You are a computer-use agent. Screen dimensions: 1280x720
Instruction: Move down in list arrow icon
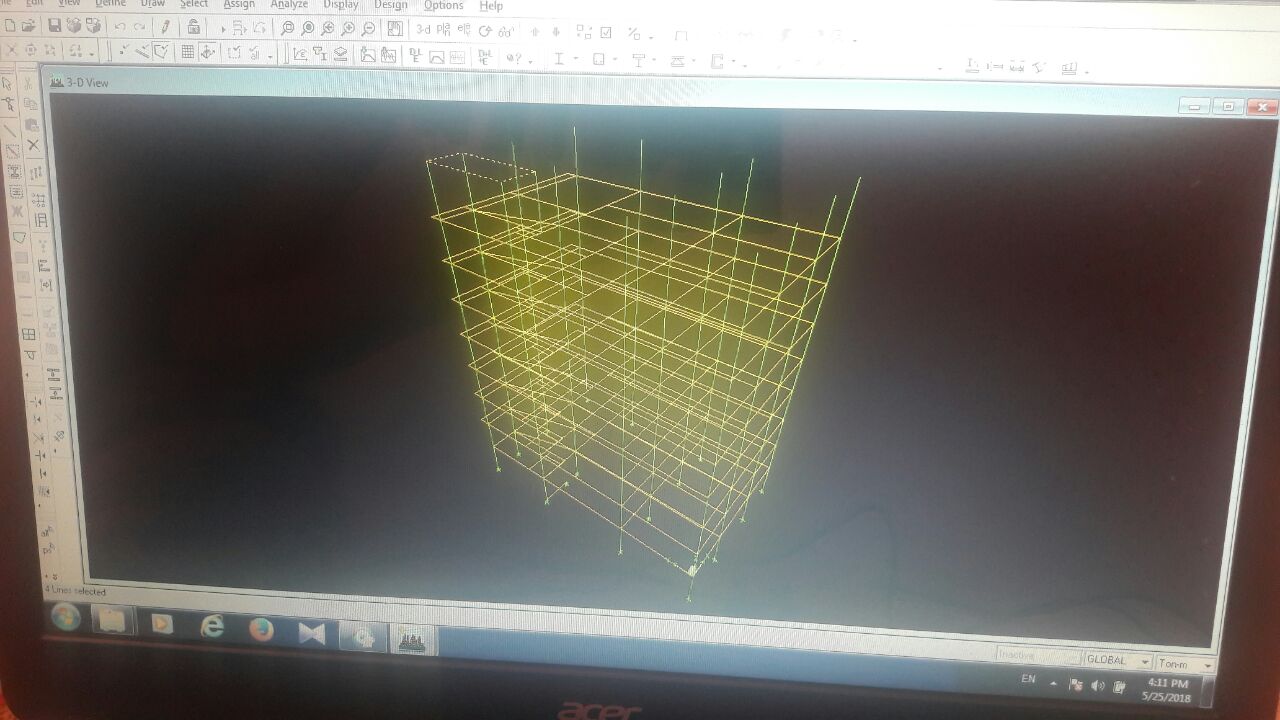click(556, 32)
